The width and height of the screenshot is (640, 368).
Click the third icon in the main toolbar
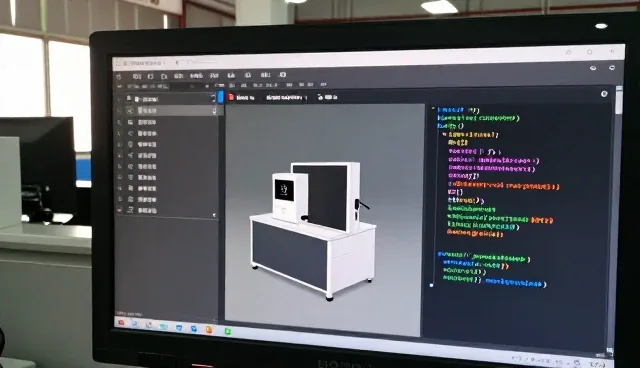tap(151, 76)
